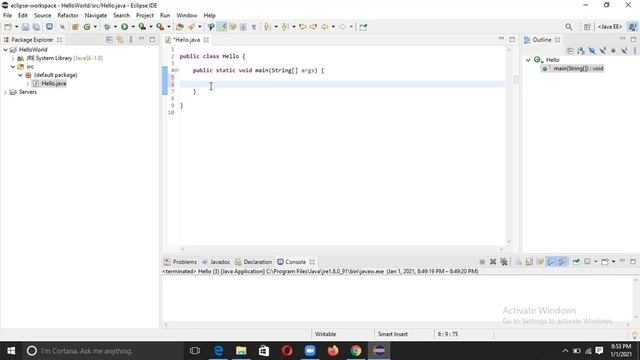Open the File menu

7,15
